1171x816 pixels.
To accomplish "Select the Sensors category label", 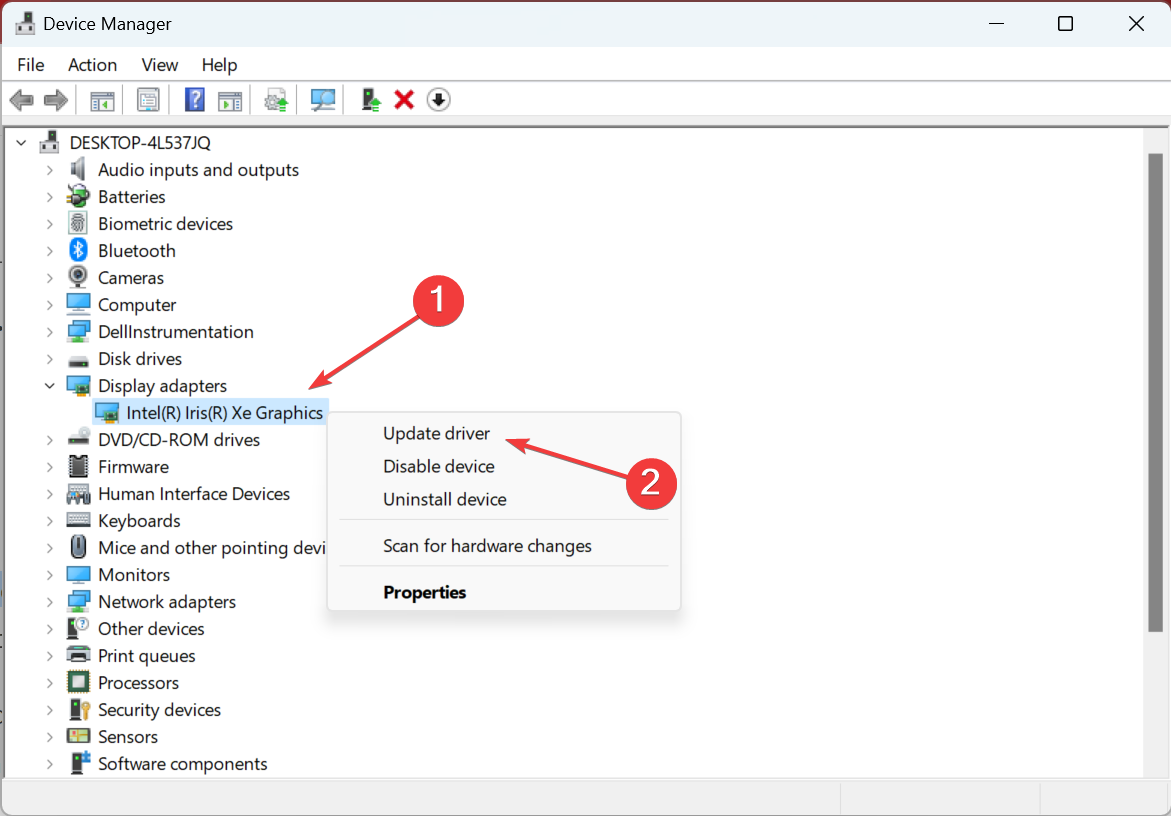I will coord(128,736).
